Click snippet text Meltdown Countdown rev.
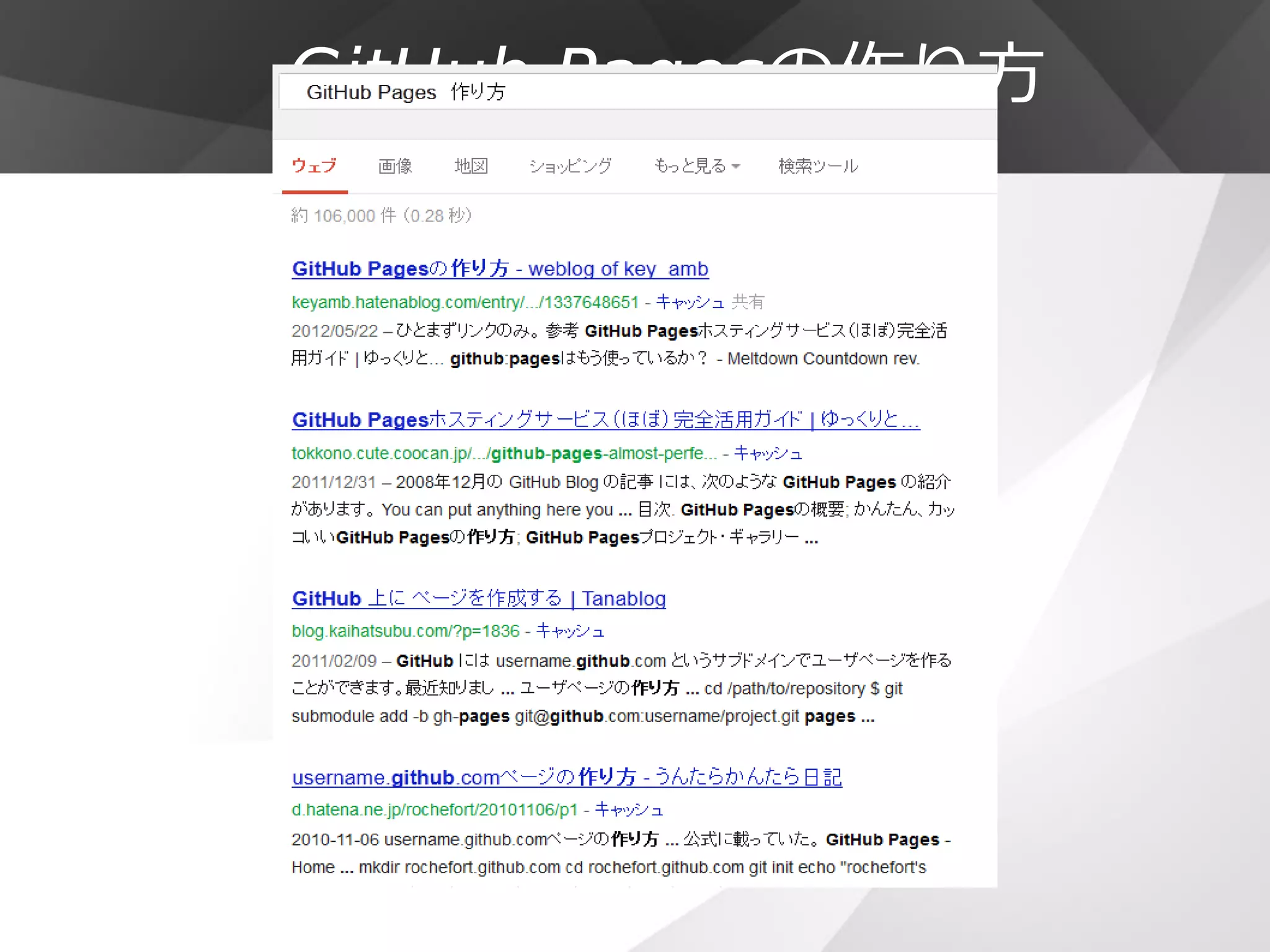The height and width of the screenshot is (952, 1270). coord(824,359)
